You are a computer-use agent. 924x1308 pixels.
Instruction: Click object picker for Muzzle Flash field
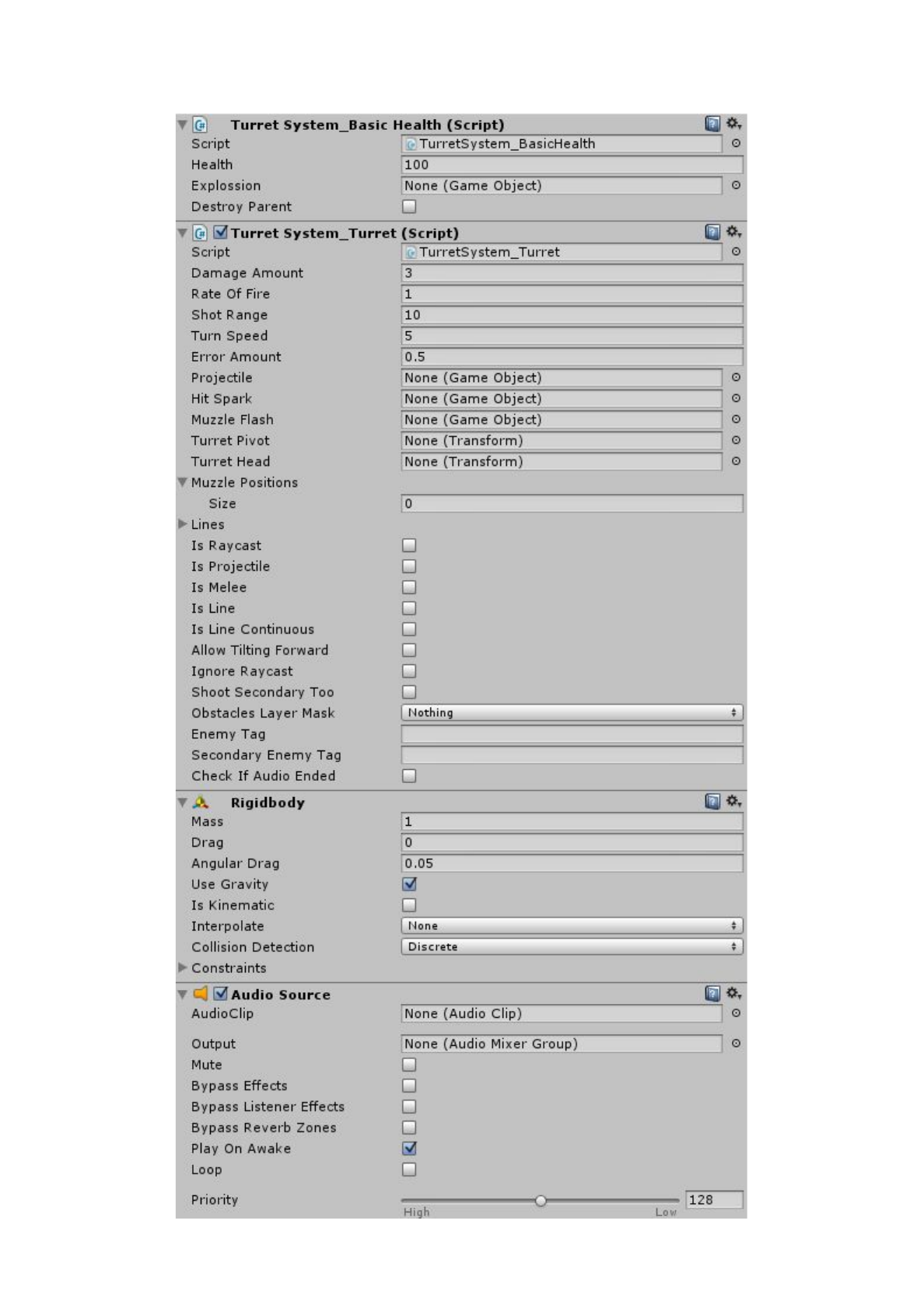(x=736, y=419)
